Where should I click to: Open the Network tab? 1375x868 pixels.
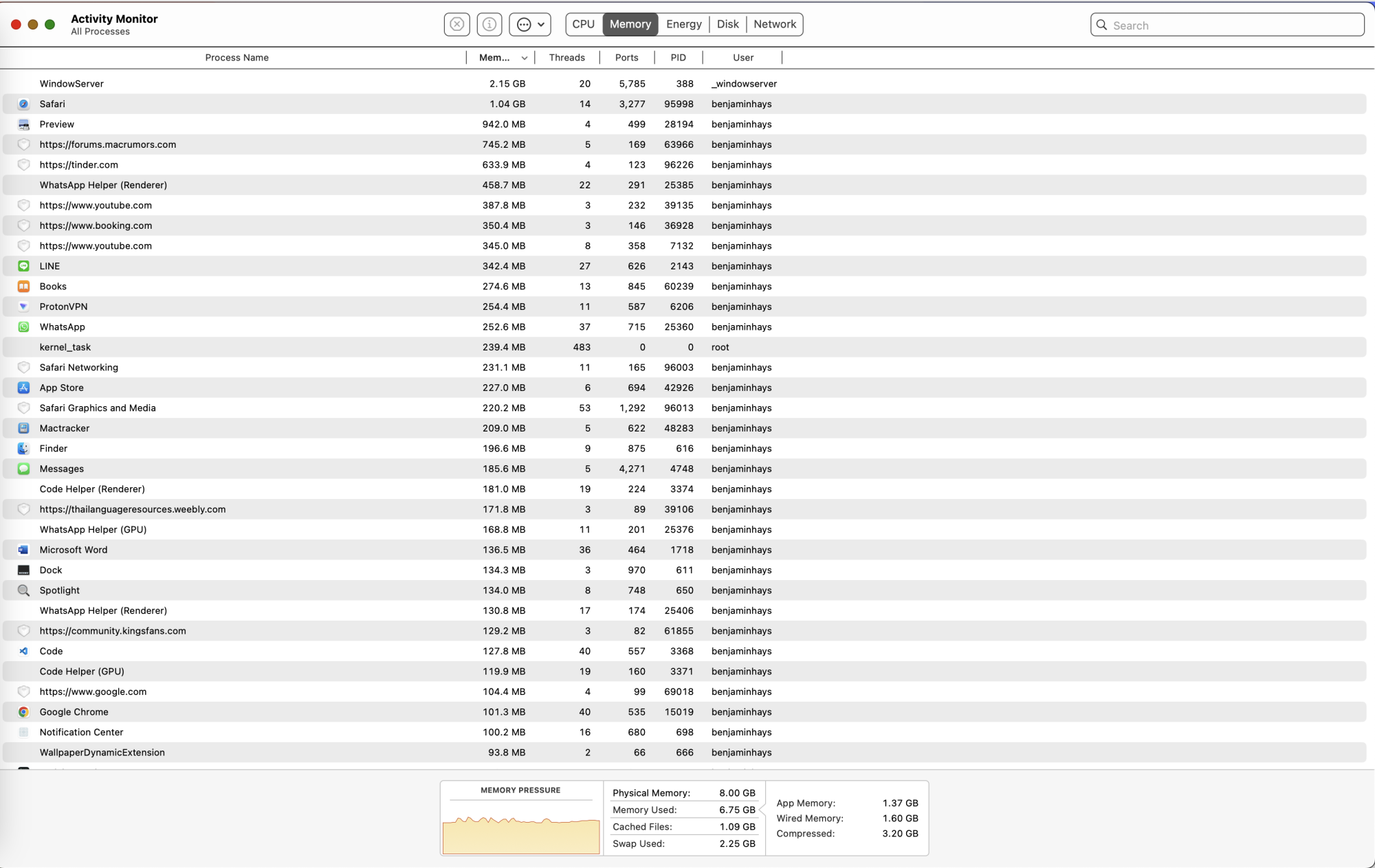tap(774, 24)
